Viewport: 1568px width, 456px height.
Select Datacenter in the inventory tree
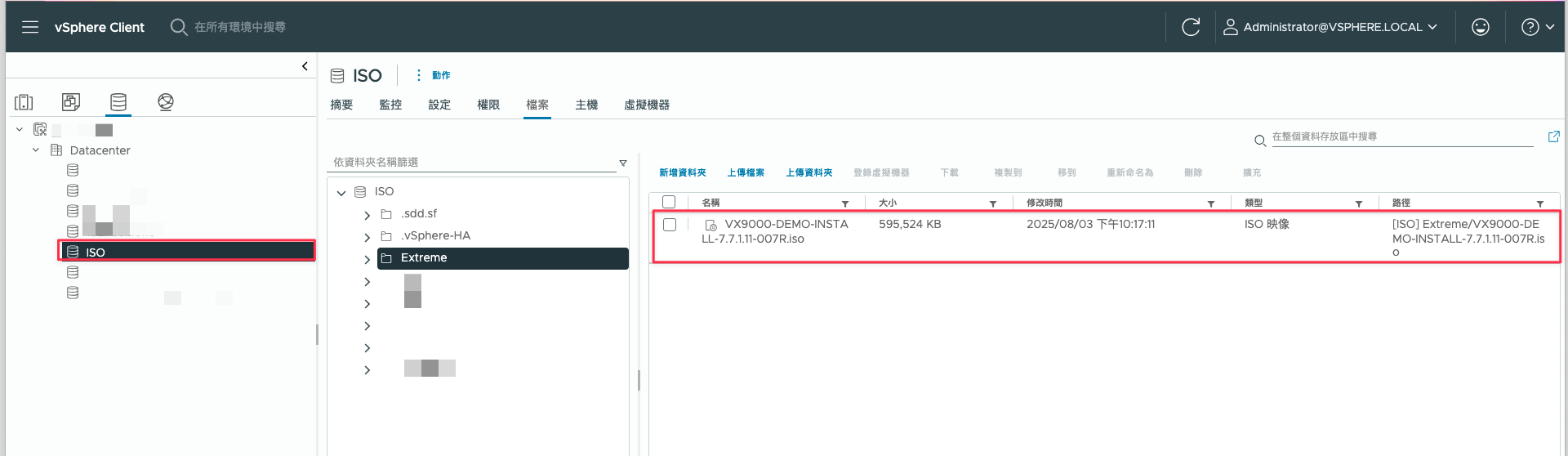pos(100,150)
